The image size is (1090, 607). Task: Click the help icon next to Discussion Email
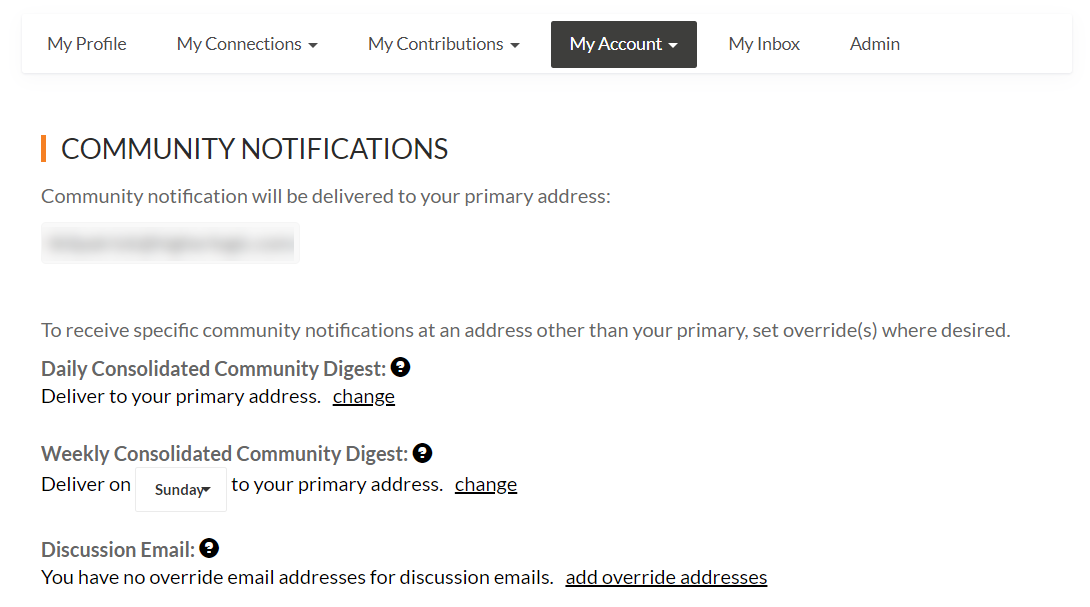click(x=209, y=549)
